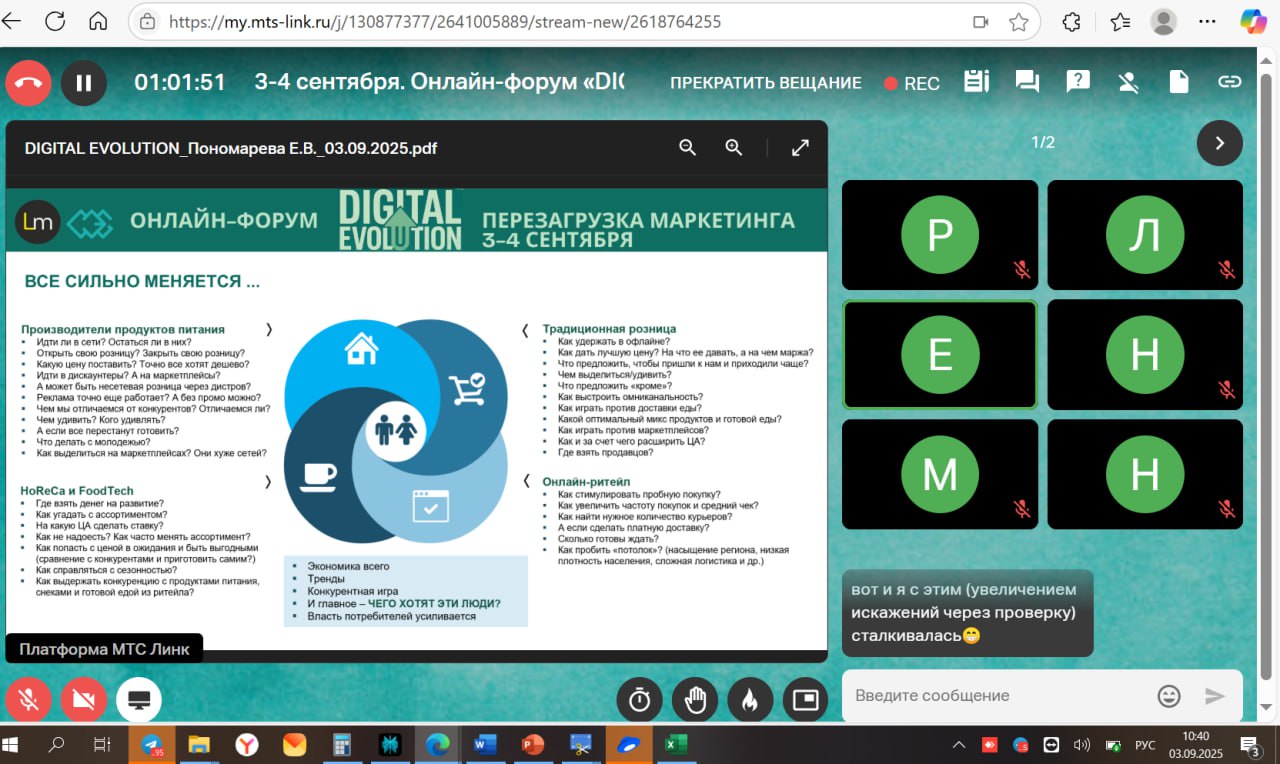This screenshot has width=1280, height=764.
Task: Open the timer tool icon
Action: [640, 700]
